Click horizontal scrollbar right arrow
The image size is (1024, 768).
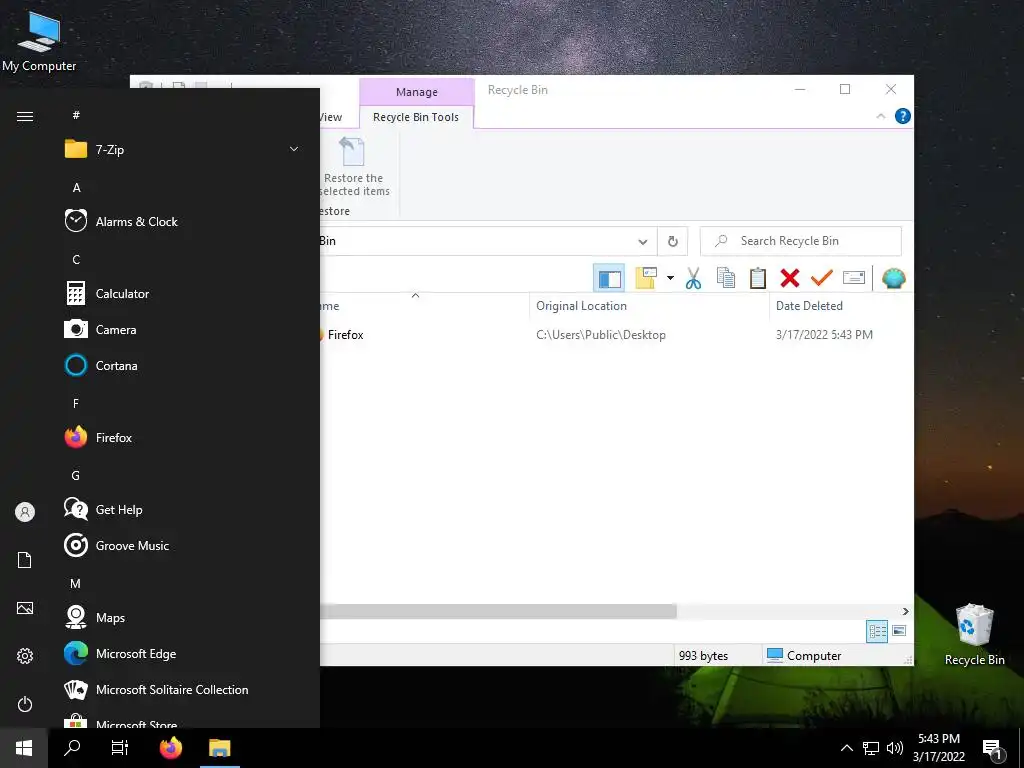coord(905,611)
